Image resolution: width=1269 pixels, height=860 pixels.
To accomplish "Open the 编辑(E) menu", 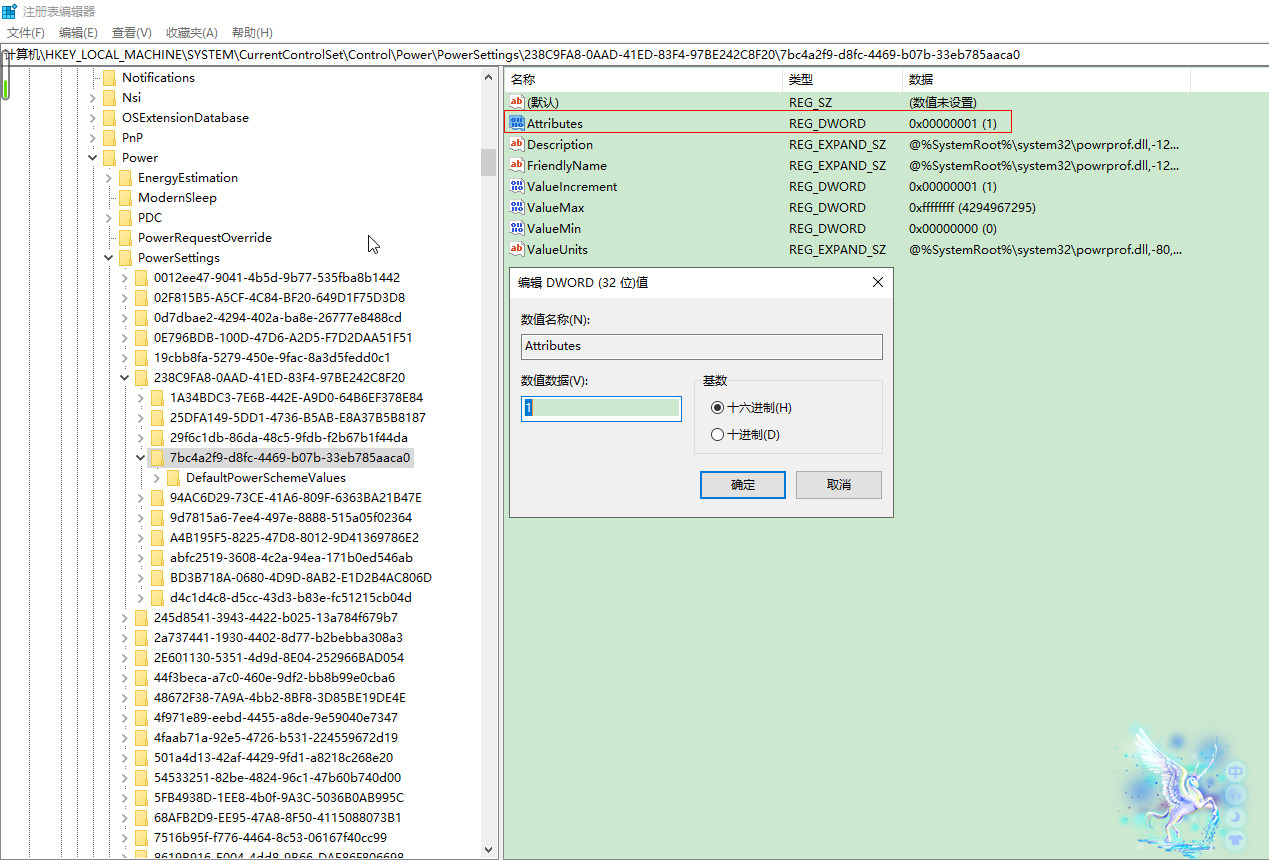I will click(x=78, y=33).
